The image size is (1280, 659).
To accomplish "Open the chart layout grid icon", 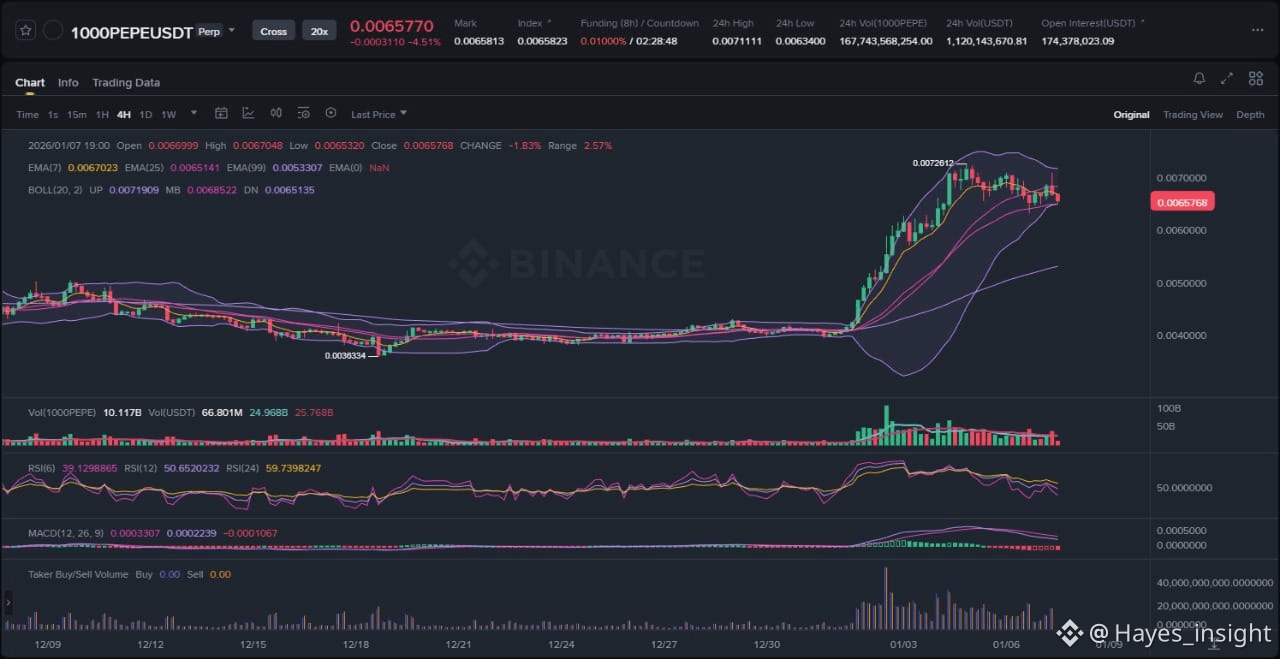I will [1255, 78].
